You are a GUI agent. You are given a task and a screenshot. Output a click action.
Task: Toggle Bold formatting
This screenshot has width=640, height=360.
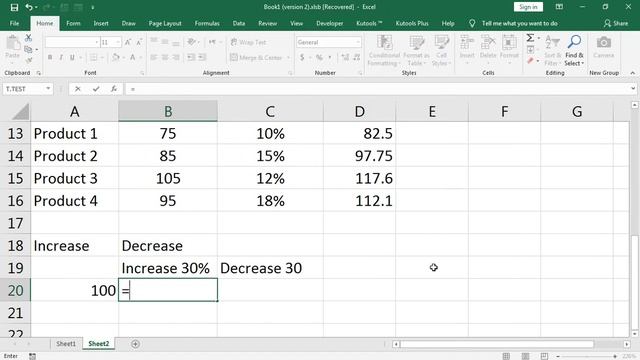[x=50, y=58]
